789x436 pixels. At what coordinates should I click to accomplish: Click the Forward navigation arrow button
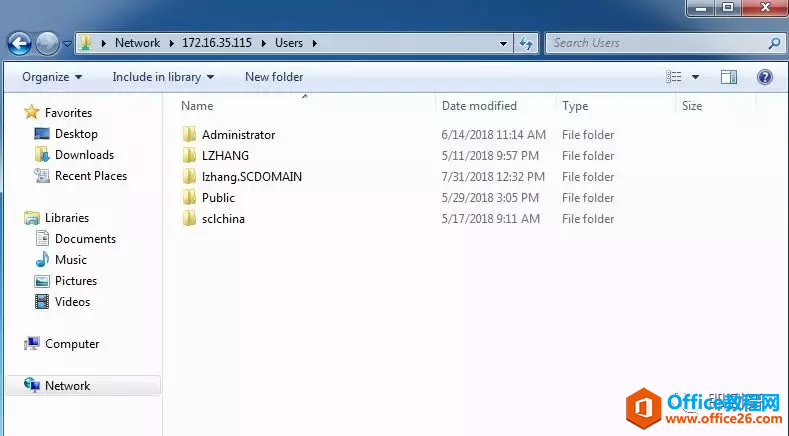(x=47, y=43)
